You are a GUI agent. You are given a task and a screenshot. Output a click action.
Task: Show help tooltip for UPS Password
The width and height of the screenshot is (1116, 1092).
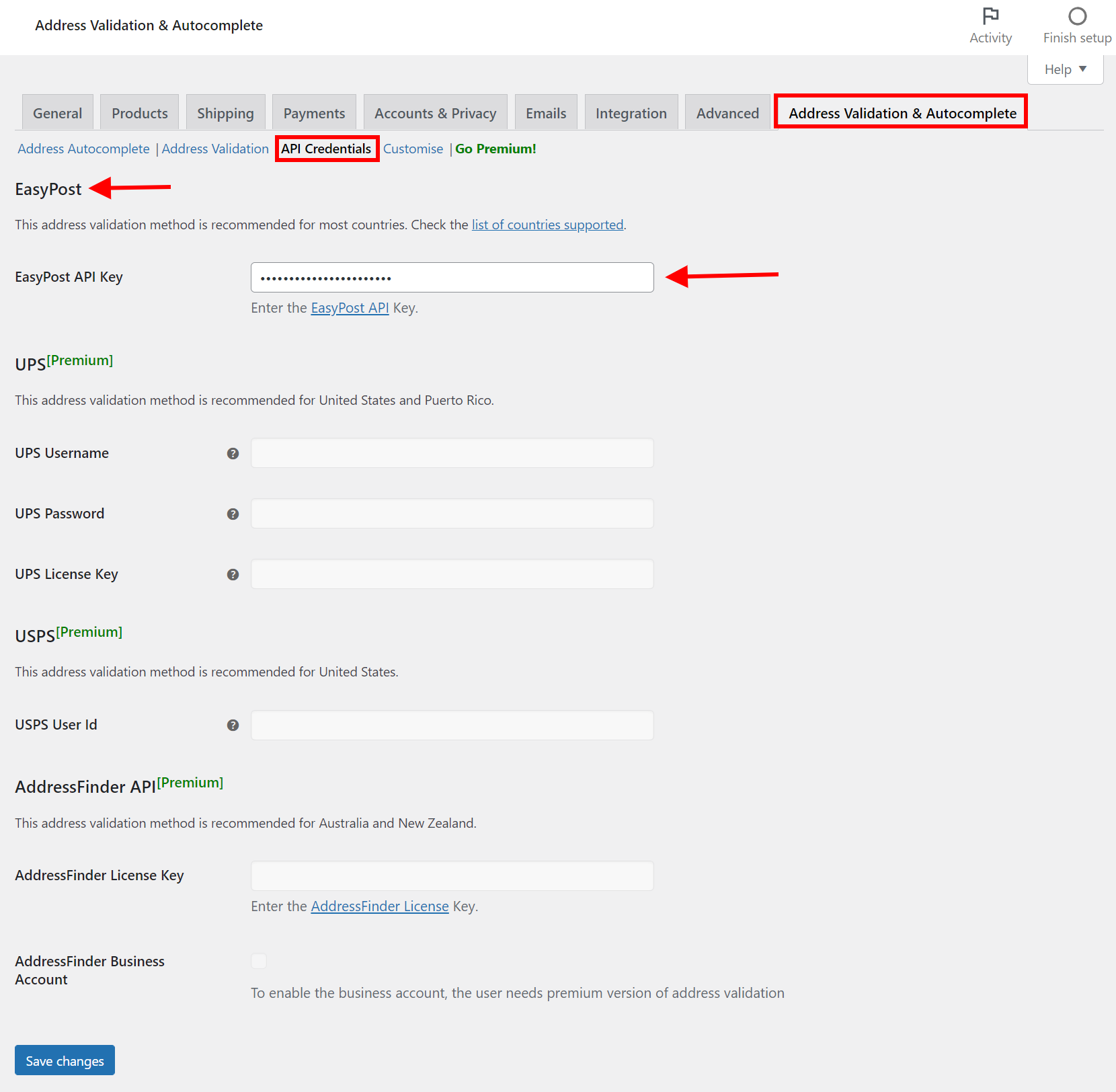[233, 514]
